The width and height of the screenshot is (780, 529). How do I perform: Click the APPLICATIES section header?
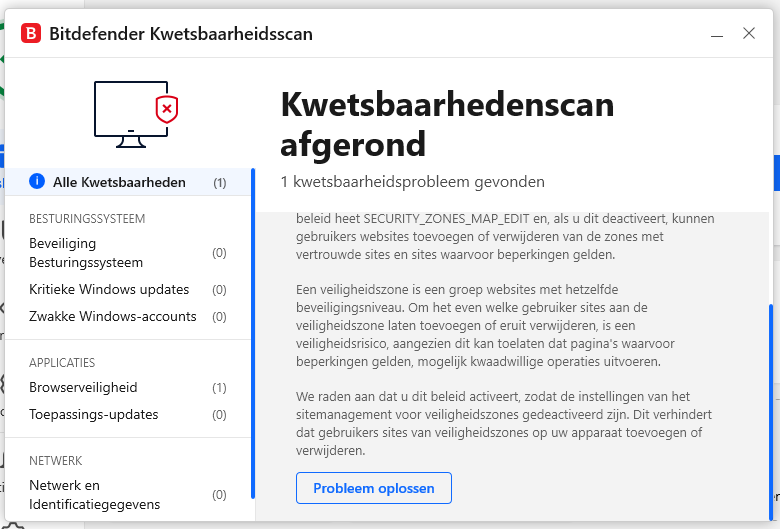[x=62, y=363]
